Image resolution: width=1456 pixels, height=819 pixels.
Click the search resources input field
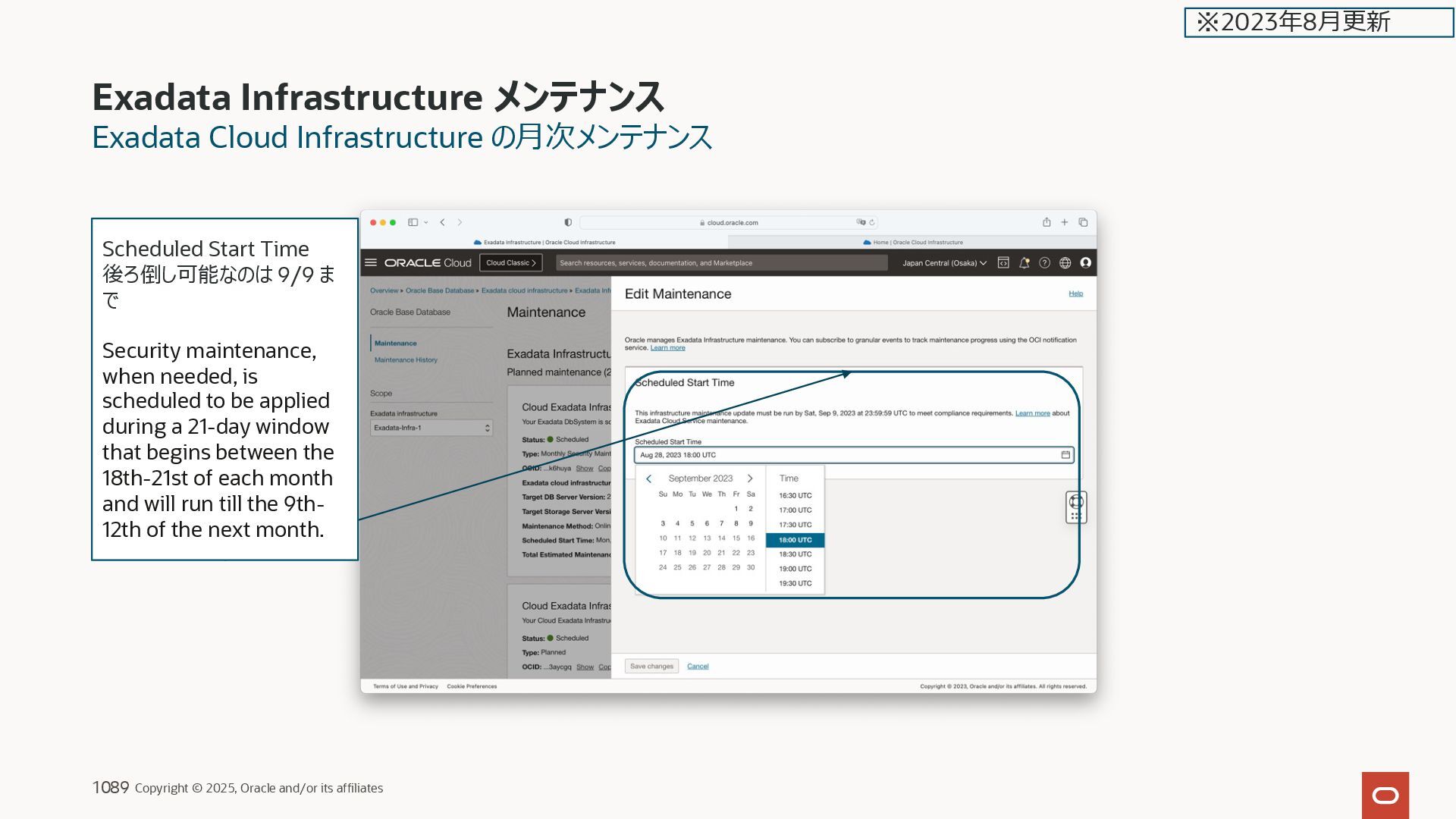720,263
